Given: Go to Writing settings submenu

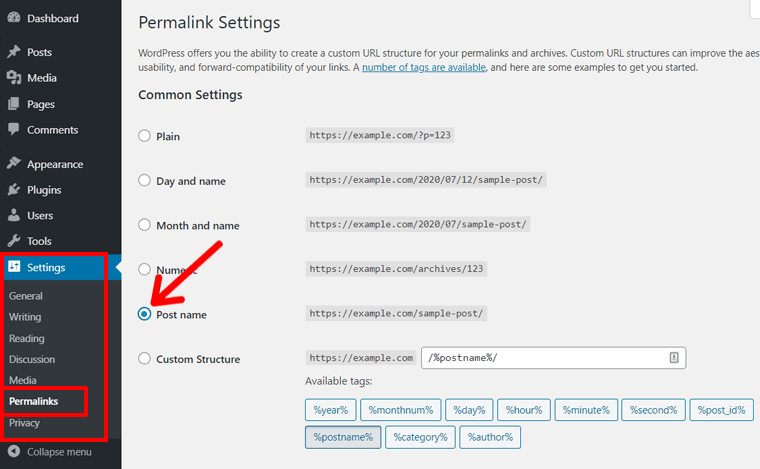Looking at the screenshot, I should [25, 317].
